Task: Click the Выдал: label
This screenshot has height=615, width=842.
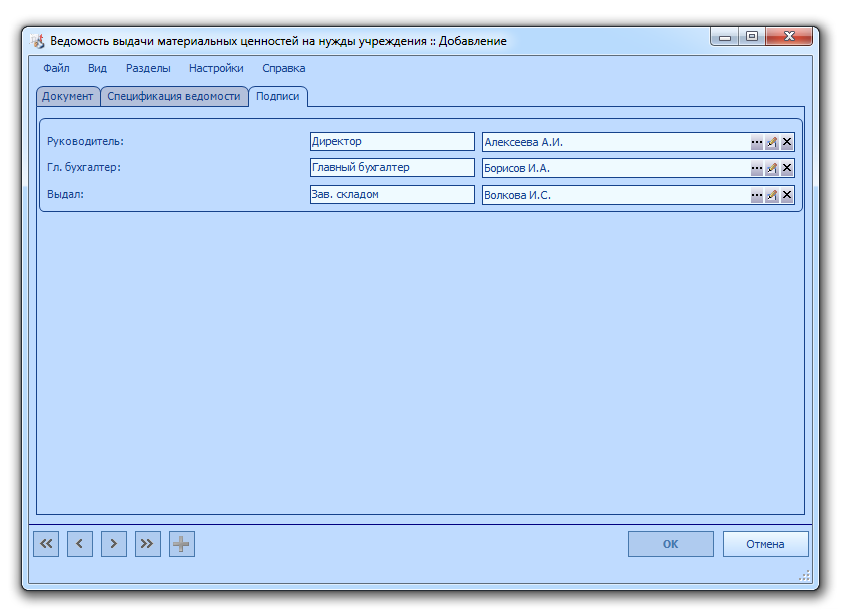Action: click(66, 194)
